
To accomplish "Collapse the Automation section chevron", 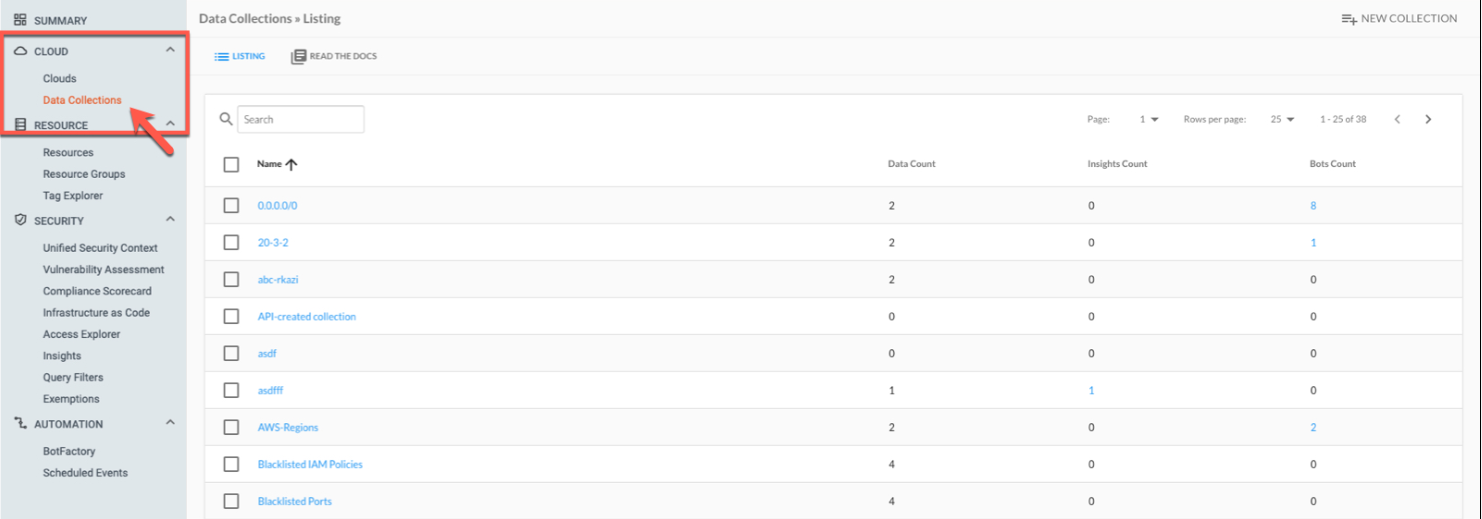I will coord(170,423).
